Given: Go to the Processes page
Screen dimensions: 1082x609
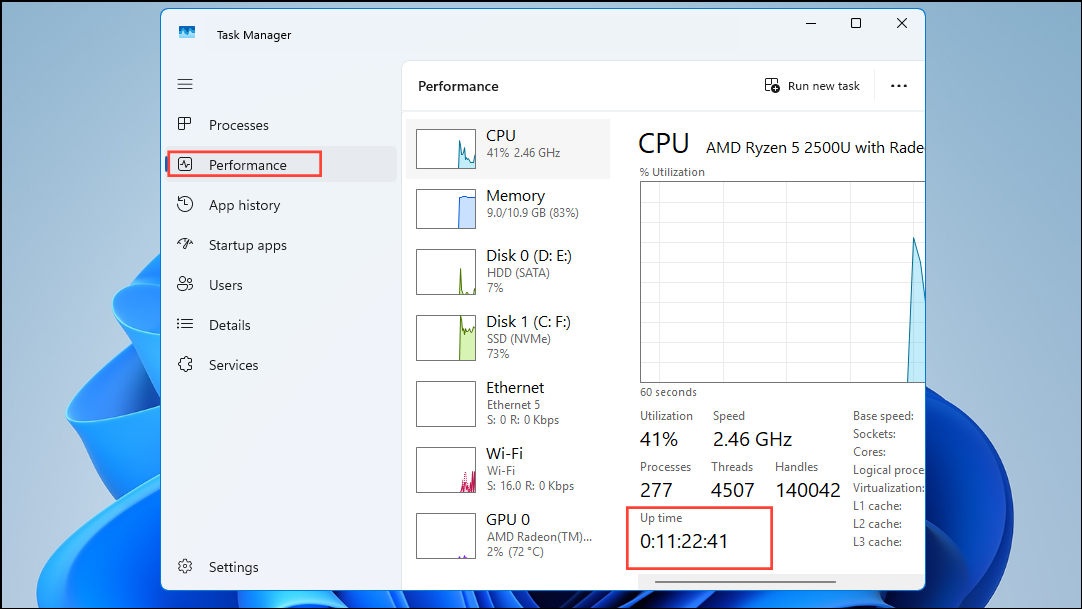Looking at the screenshot, I should tap(282, 125).
